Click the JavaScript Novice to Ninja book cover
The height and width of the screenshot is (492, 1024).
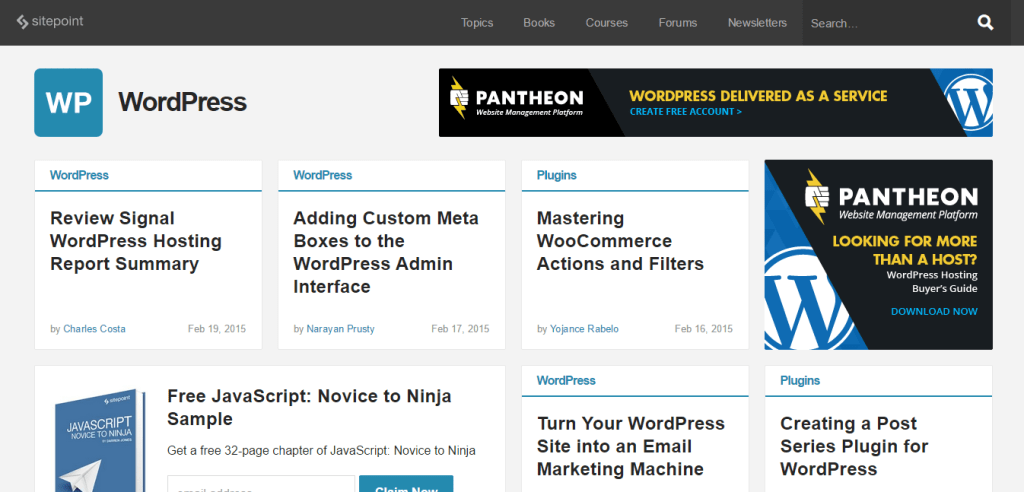[99, 441]
